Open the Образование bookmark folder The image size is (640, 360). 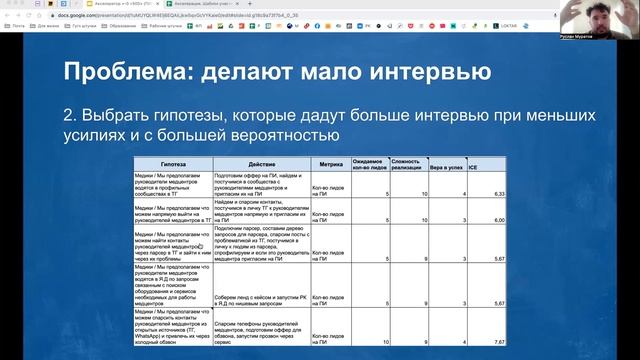coord(119,26)
